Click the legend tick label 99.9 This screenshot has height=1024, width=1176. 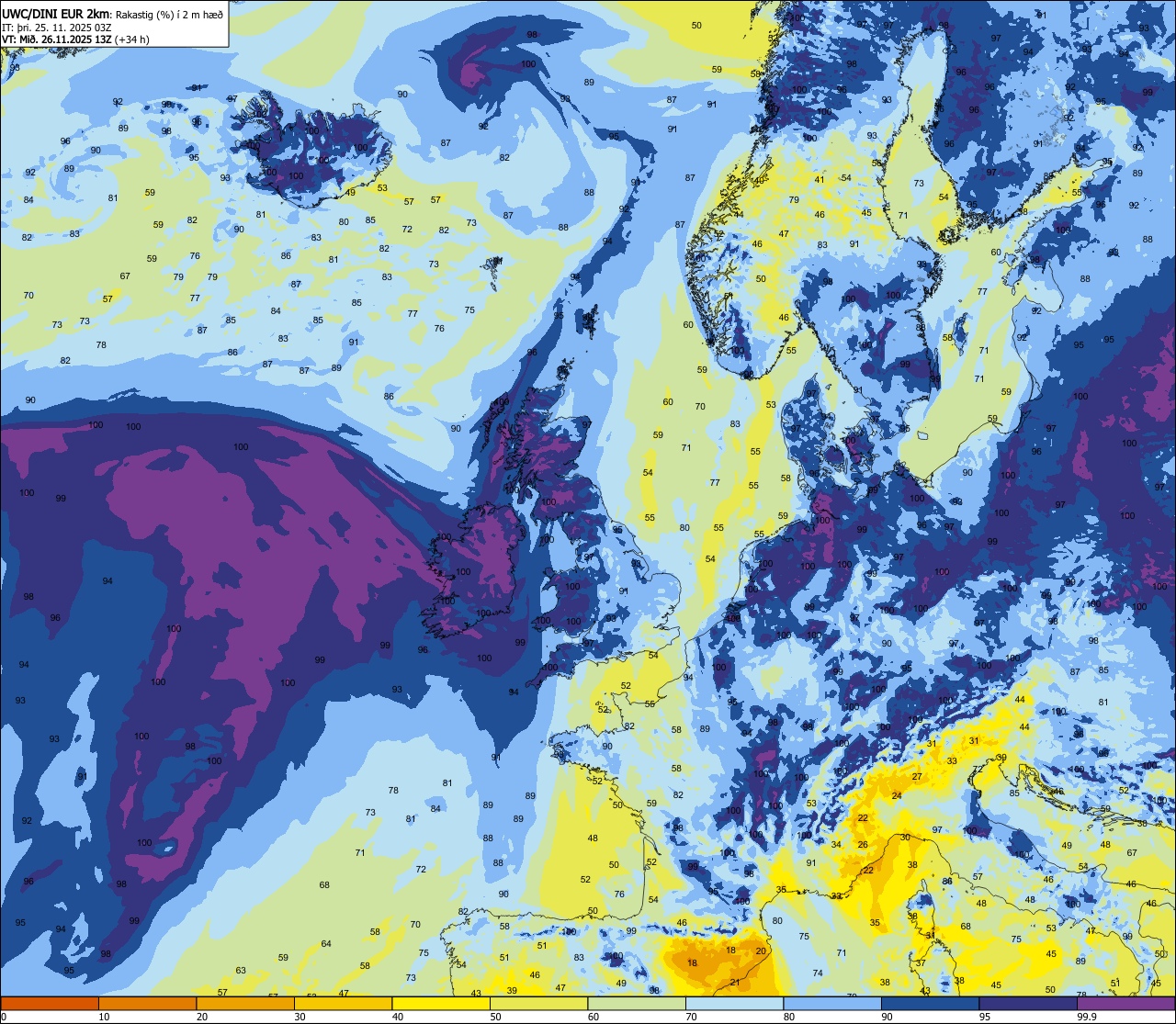click(x=1087, y=1017)
